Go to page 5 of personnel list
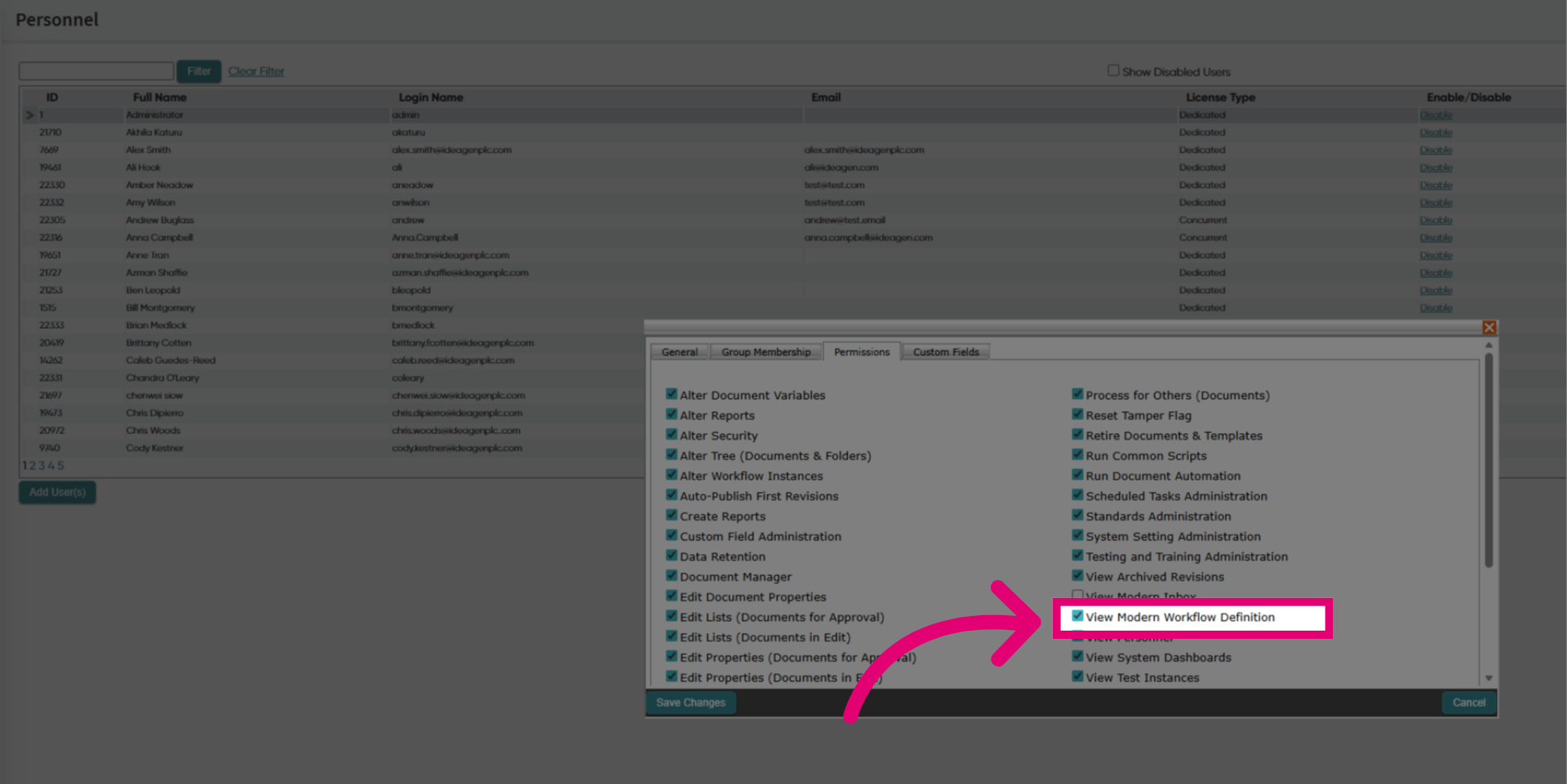1567x784 pixels. coord(60,466)
